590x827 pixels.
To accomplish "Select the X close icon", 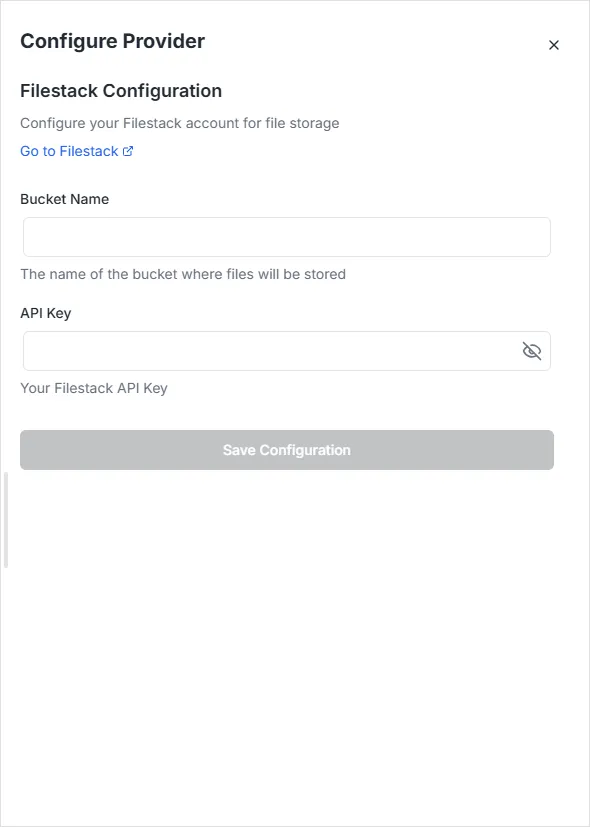I will pyautogui.click(x=554, y=44).
